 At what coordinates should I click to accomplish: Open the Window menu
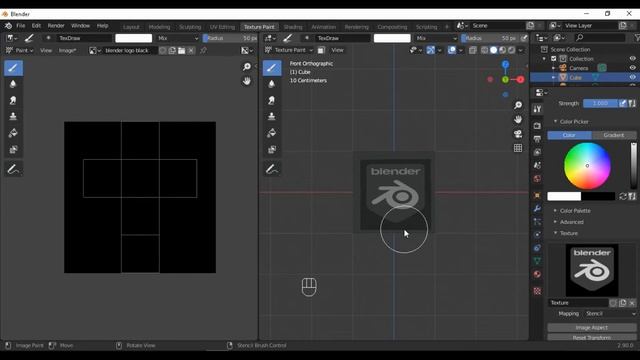pyautogui.click(x=80, y=26)
